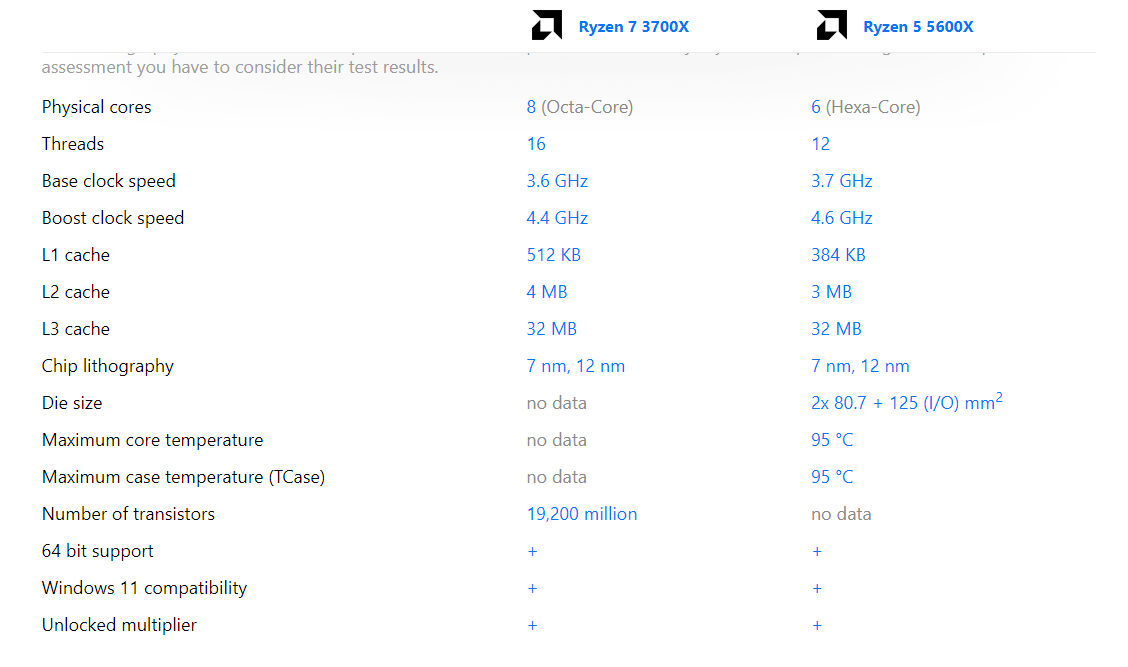Click the 95 °C TCase temperature value
The image size is (1128, 667).
[832, 477]
